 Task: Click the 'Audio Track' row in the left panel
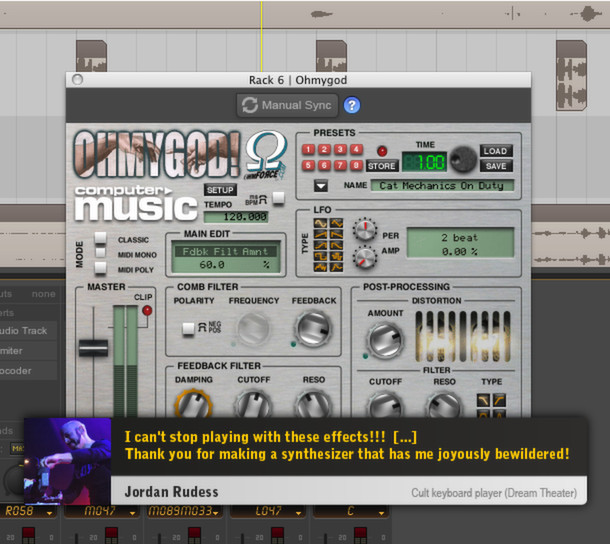point(28,331)
